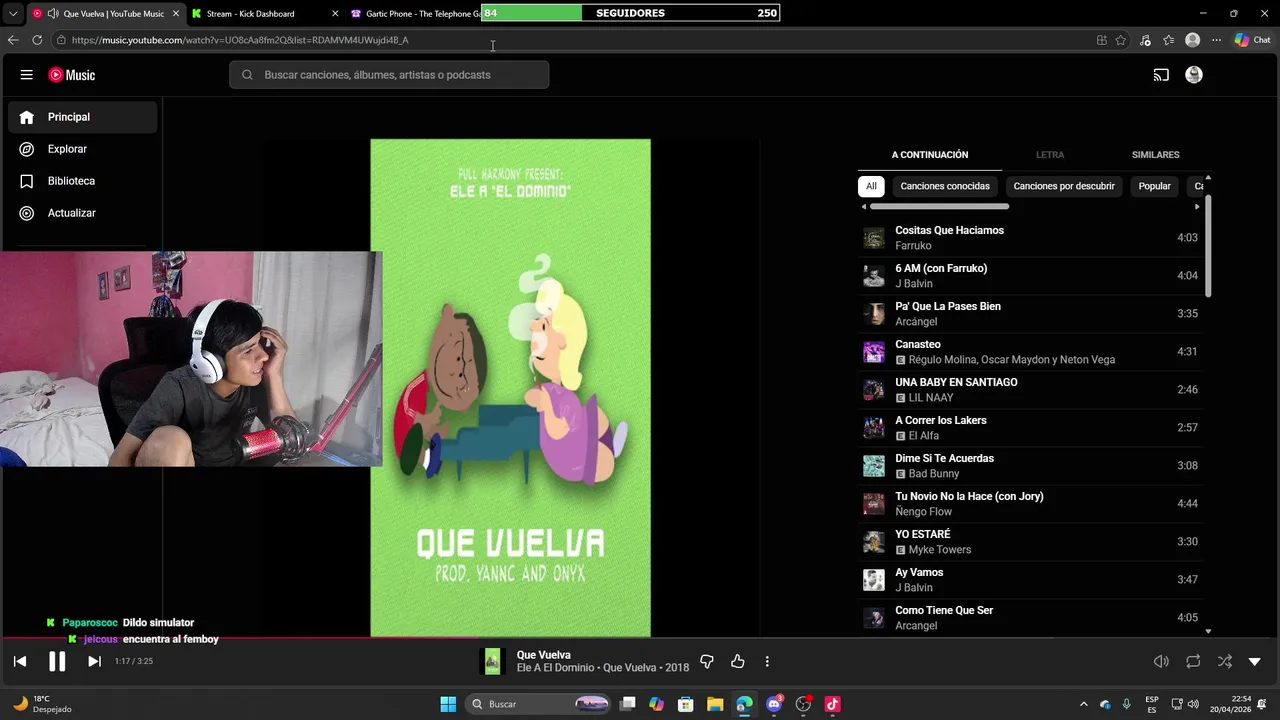Viewport: 1280px width, 720px height.
Task: Play Dime Si Te Acuerdas track
Action: point(1030,466)
